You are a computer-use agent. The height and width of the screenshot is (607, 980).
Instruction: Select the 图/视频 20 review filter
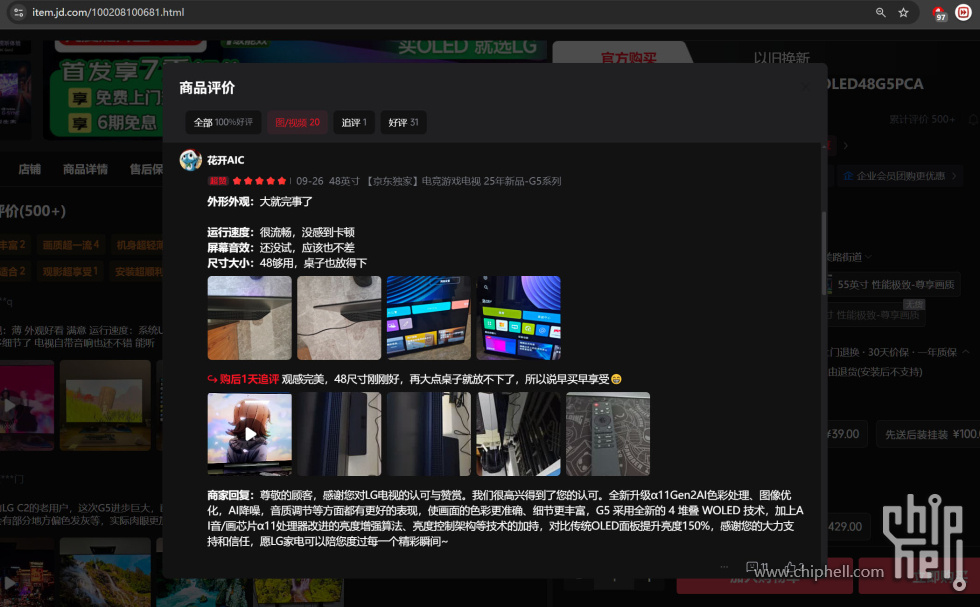[x=298, y=123]
